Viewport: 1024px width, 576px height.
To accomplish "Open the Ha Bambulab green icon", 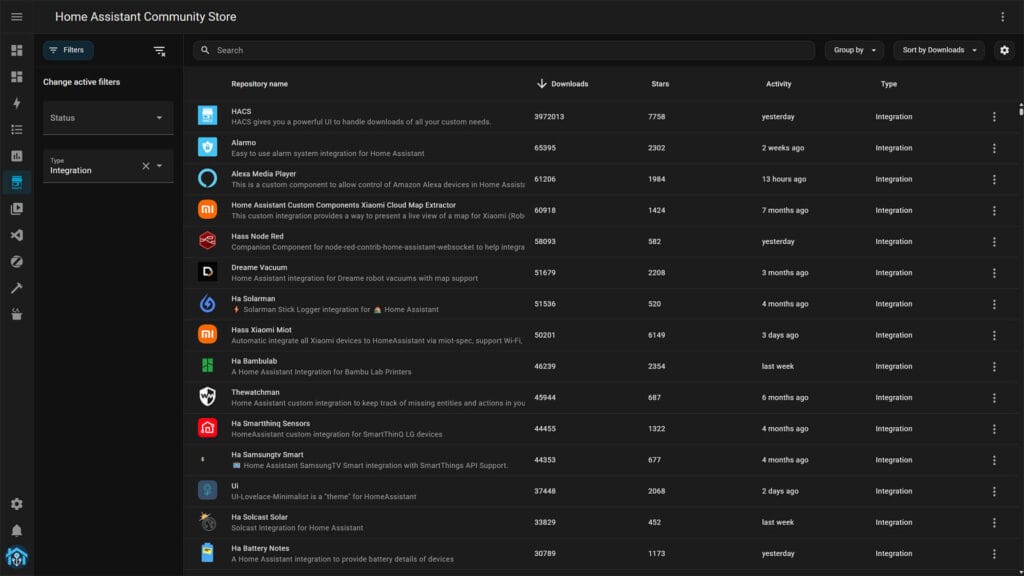I will click(x=207, y=366).
